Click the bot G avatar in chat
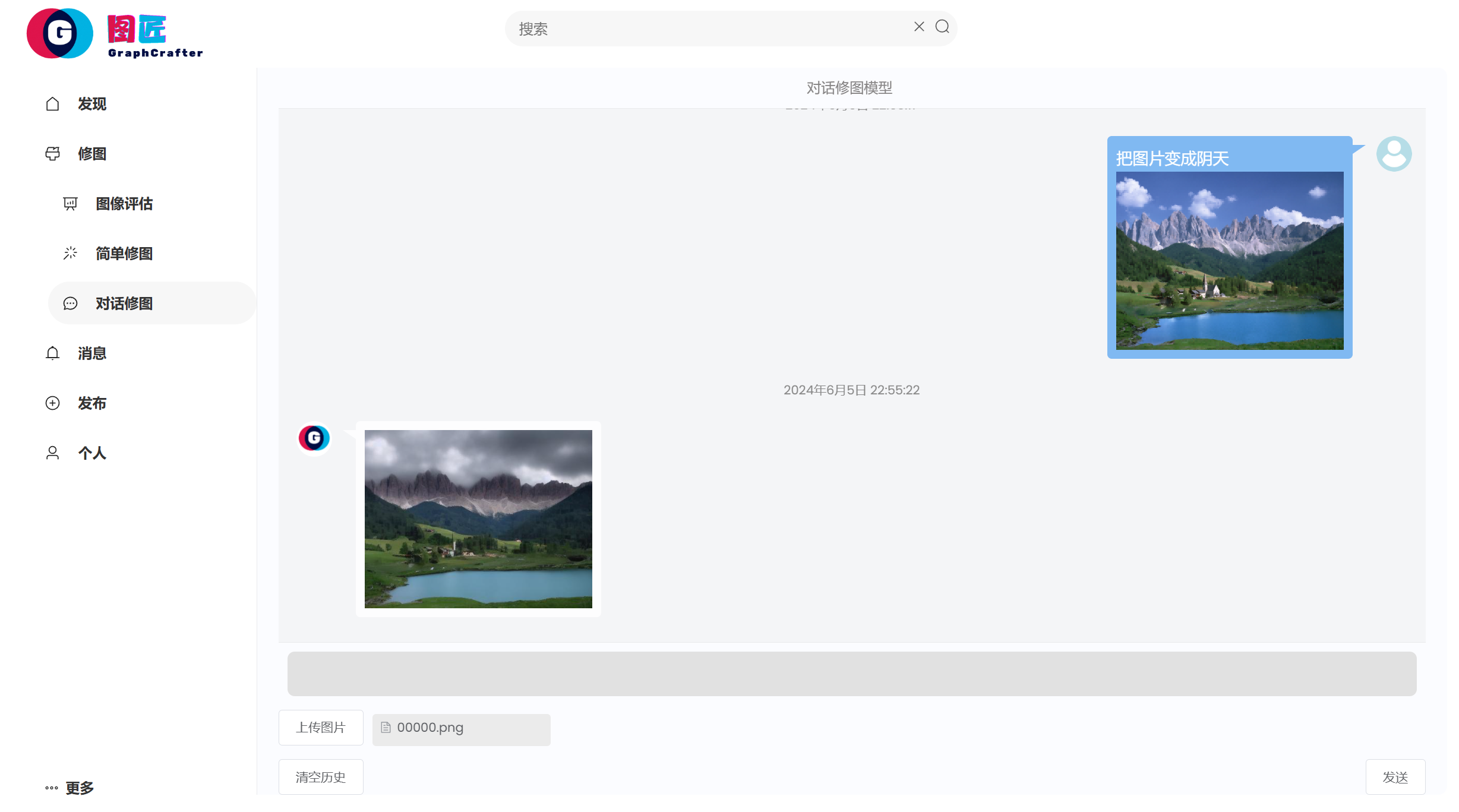Viewport: 1459px width, 812px height. pyautogui.click(x=314, y=438)
